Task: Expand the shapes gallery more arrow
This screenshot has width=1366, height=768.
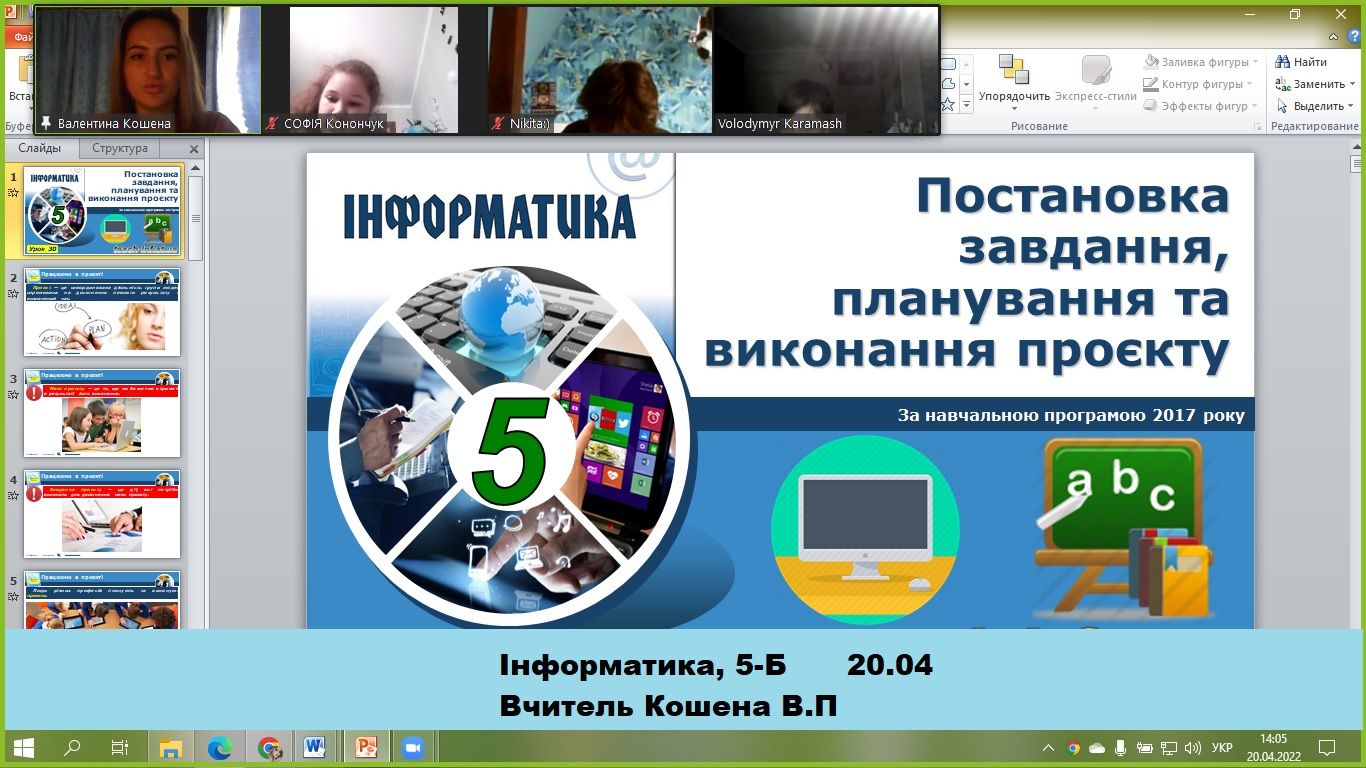Action: pos(965,104)
